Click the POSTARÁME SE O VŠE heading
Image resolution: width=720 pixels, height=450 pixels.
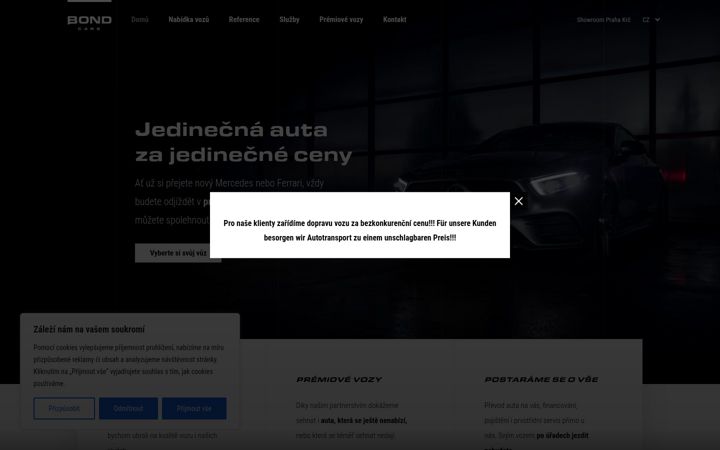point(541,379)
